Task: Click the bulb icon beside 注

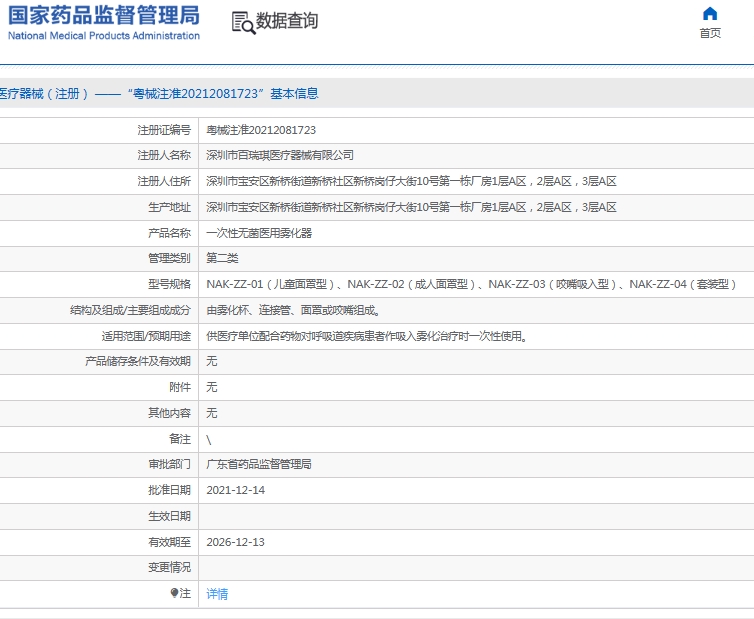Action: click(x=174, y=593)
